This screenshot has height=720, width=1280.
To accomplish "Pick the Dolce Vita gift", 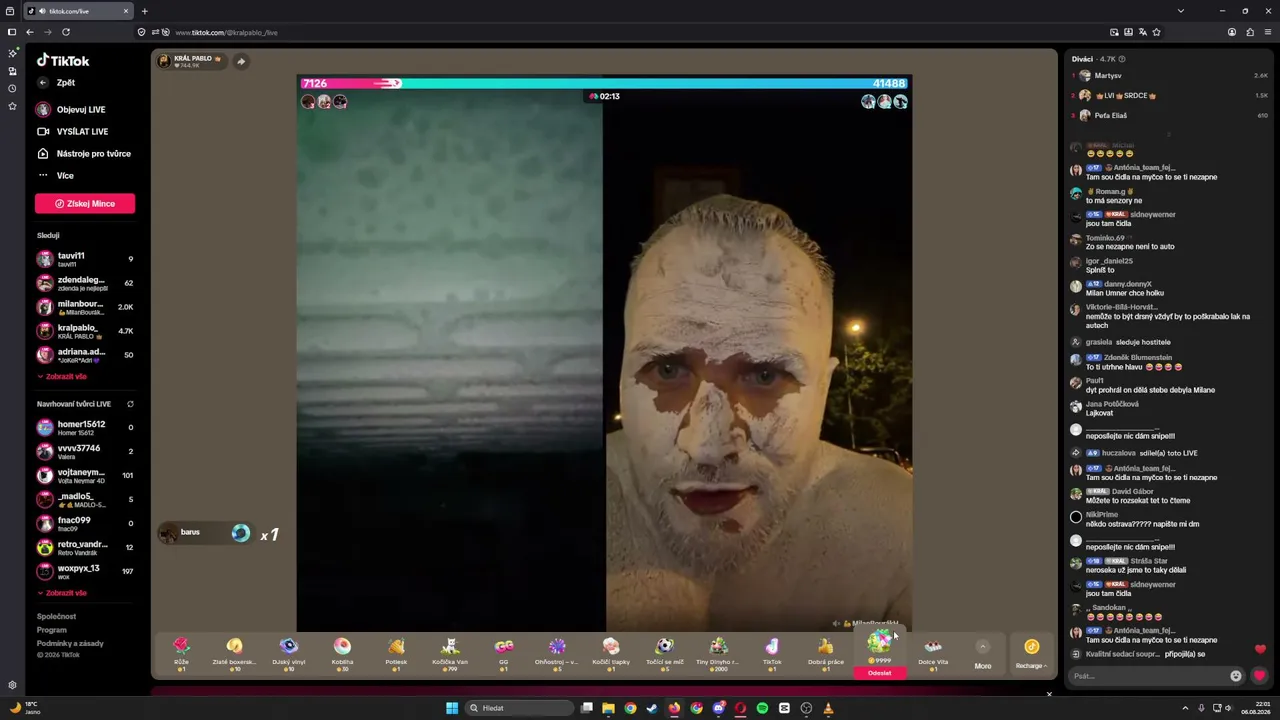I will [933, 652].
